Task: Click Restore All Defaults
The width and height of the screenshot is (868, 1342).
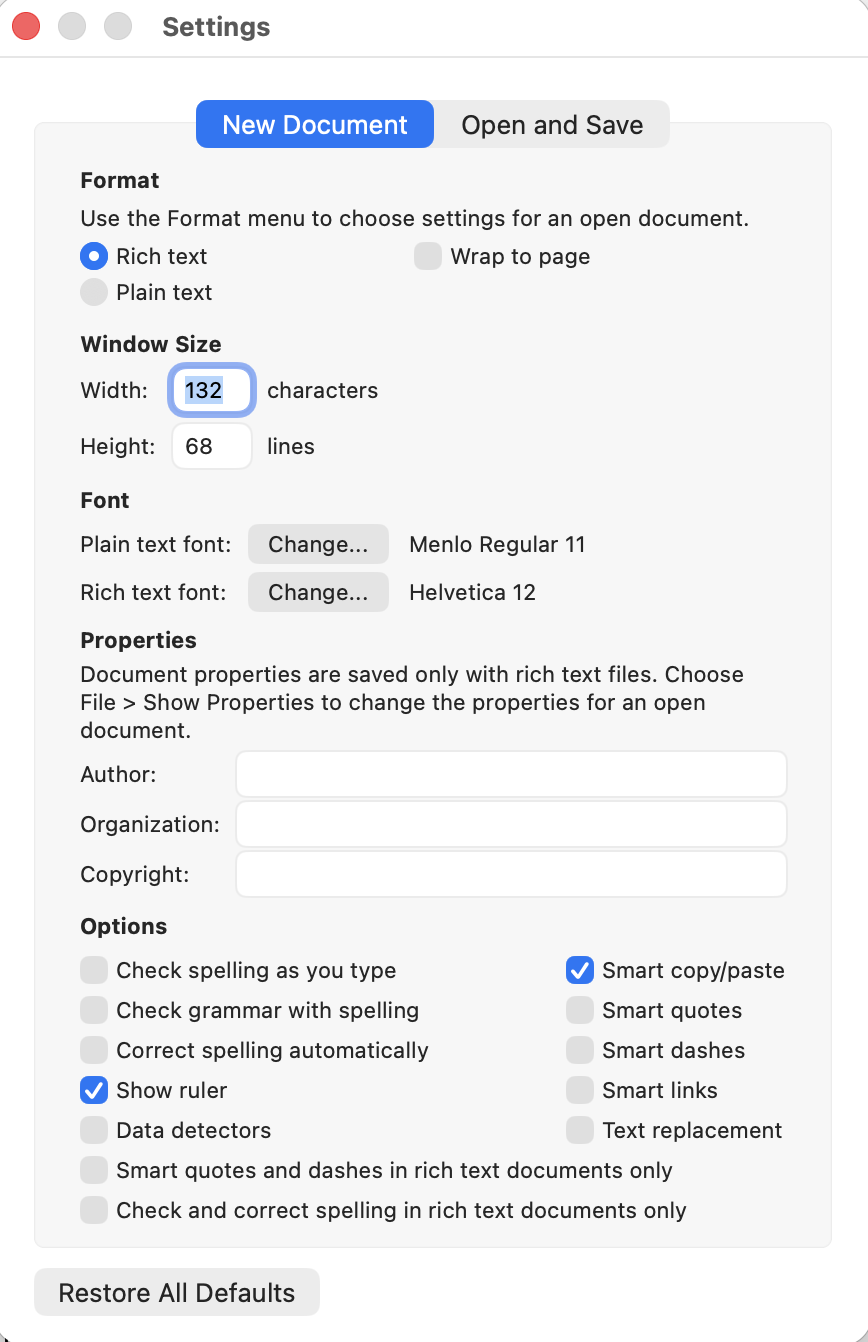Action: pyautogui.click(x=176, y=1292)
